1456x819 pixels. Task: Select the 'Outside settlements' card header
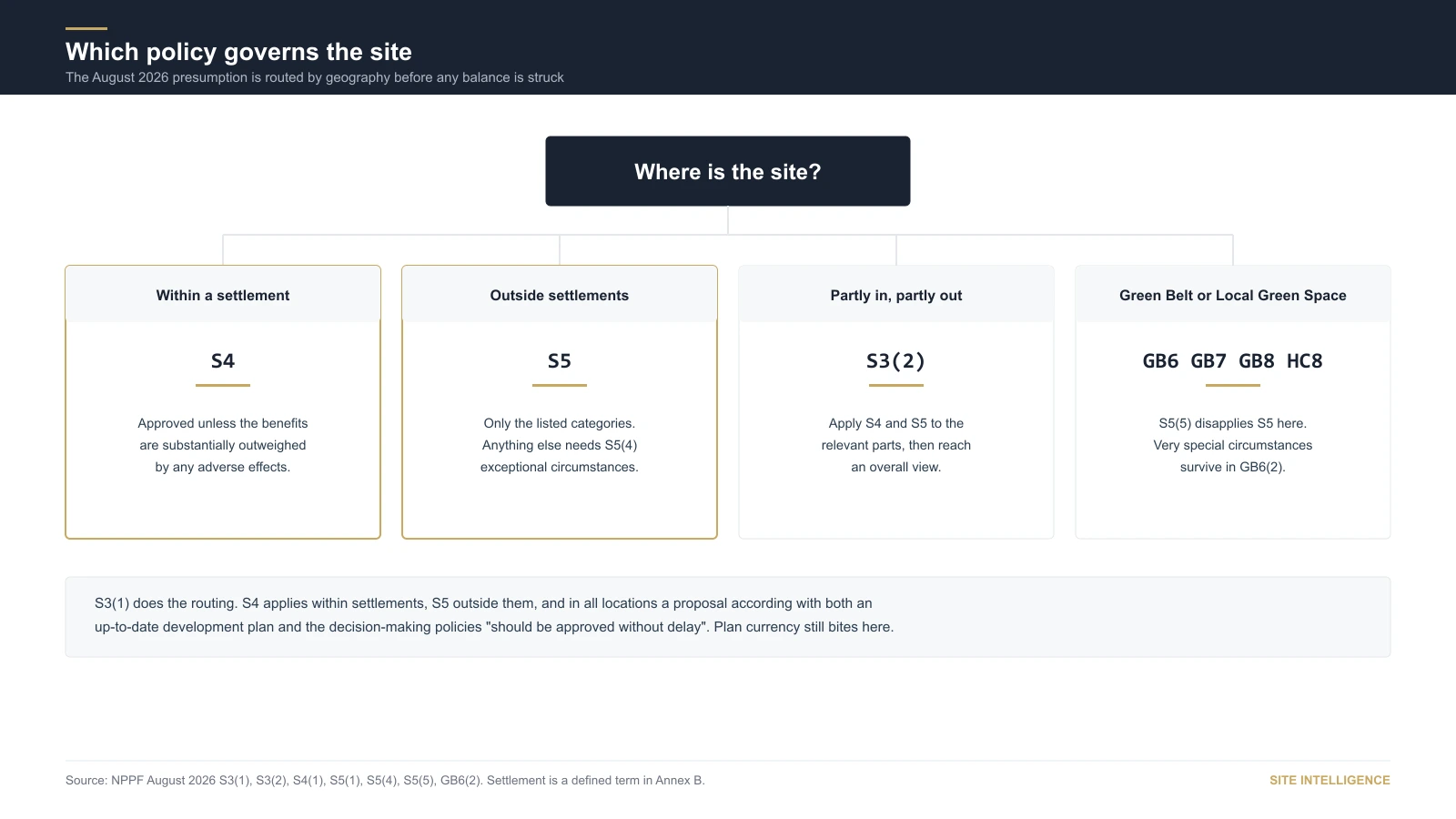pyautogui.click(x=560, y=295)
